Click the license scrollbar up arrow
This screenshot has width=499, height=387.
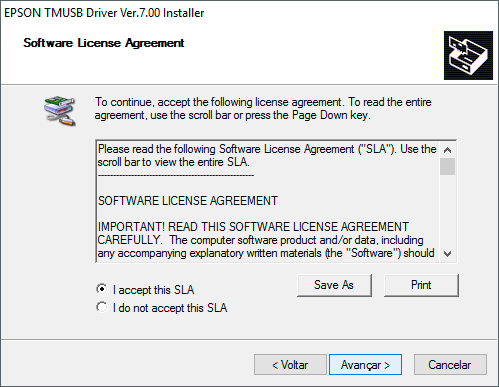point(448,150)
